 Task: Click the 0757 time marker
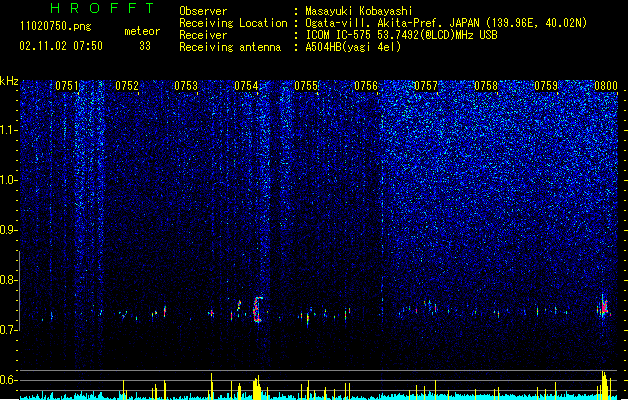pyautogui.click(x=426, y=86)
